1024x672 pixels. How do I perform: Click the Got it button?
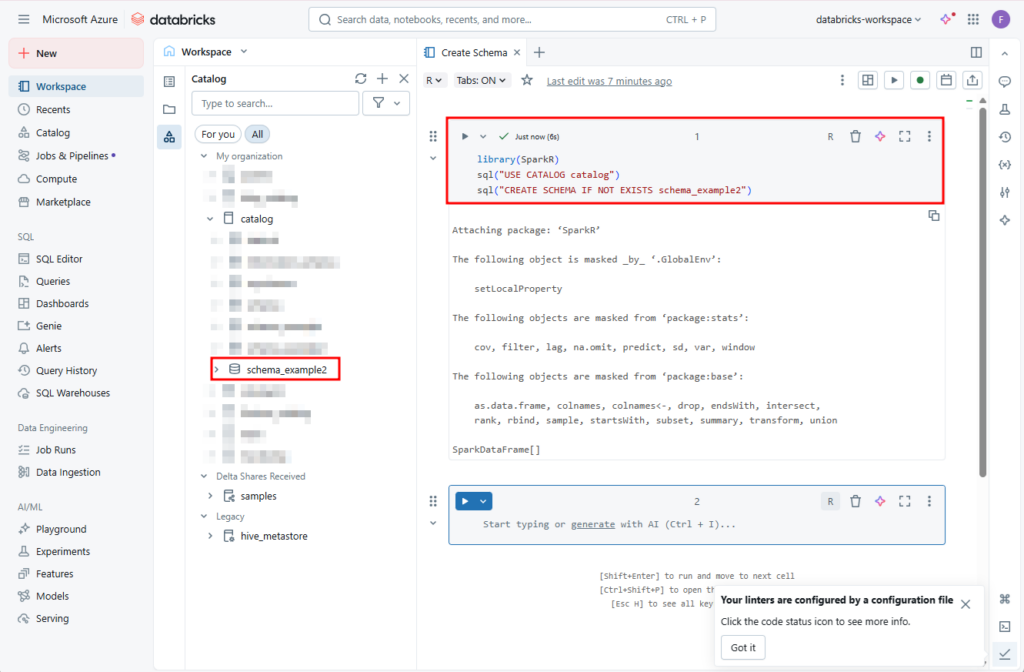click(741, 648)
